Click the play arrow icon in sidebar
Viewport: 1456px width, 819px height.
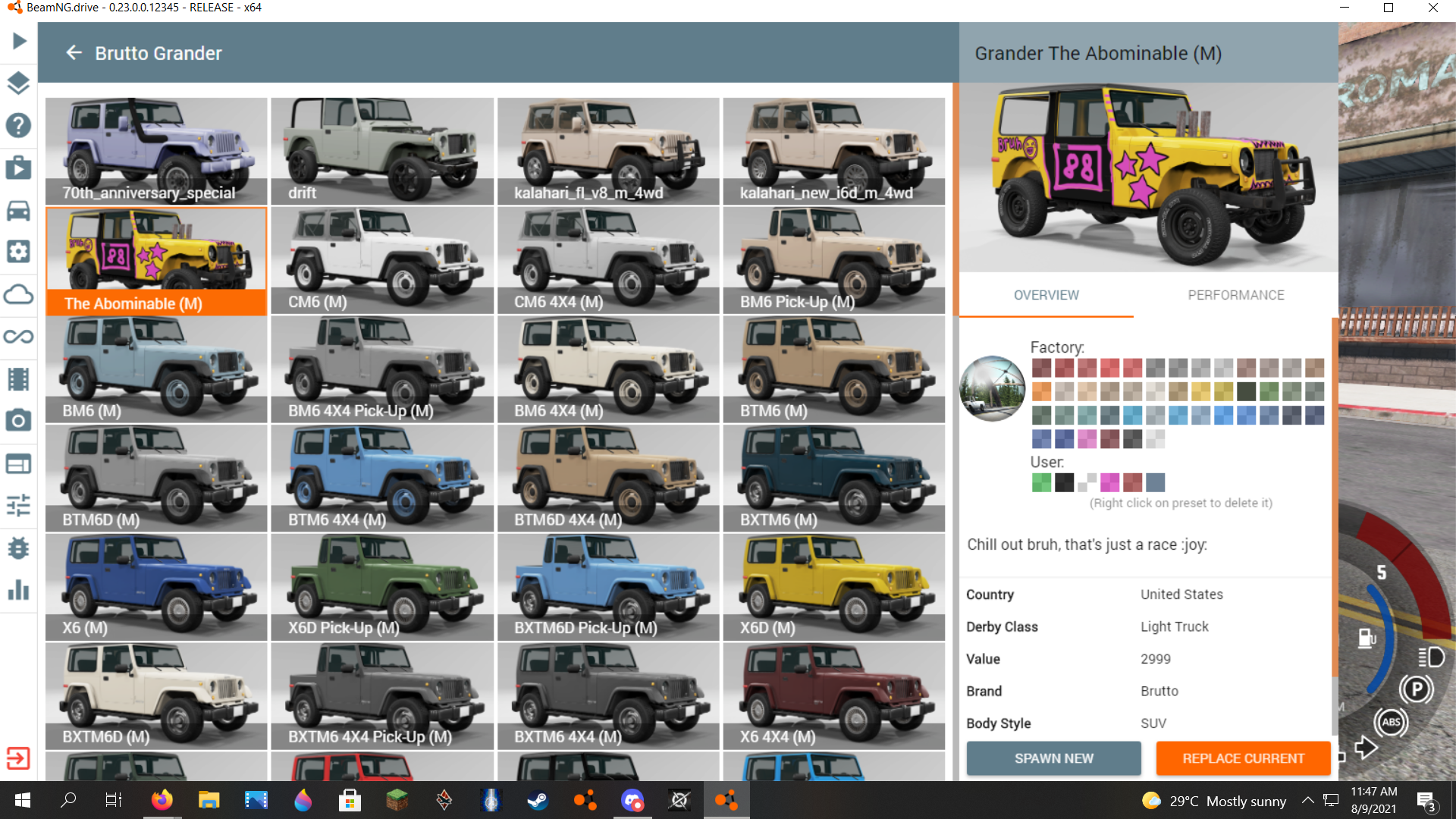click(x=19, y=41)
